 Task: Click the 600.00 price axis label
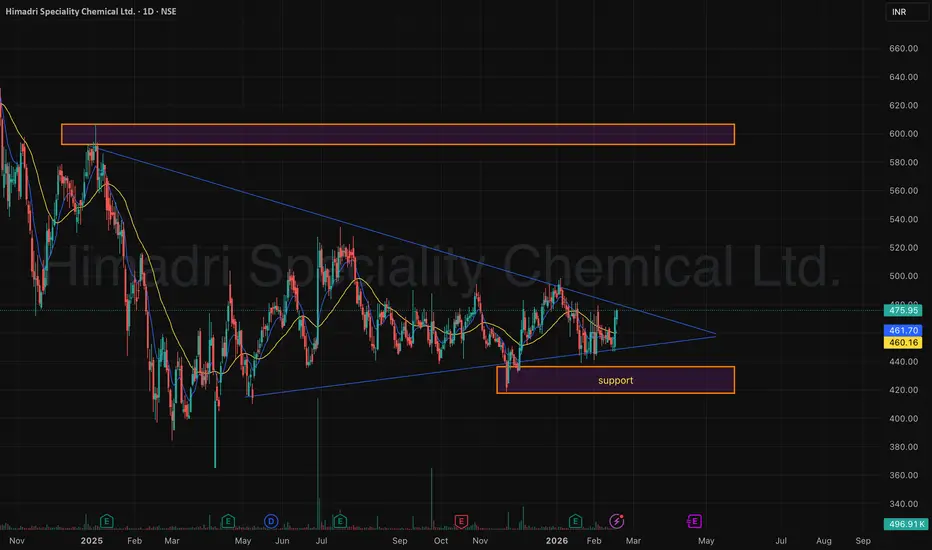pyautogui.click(x=903, y=134)
